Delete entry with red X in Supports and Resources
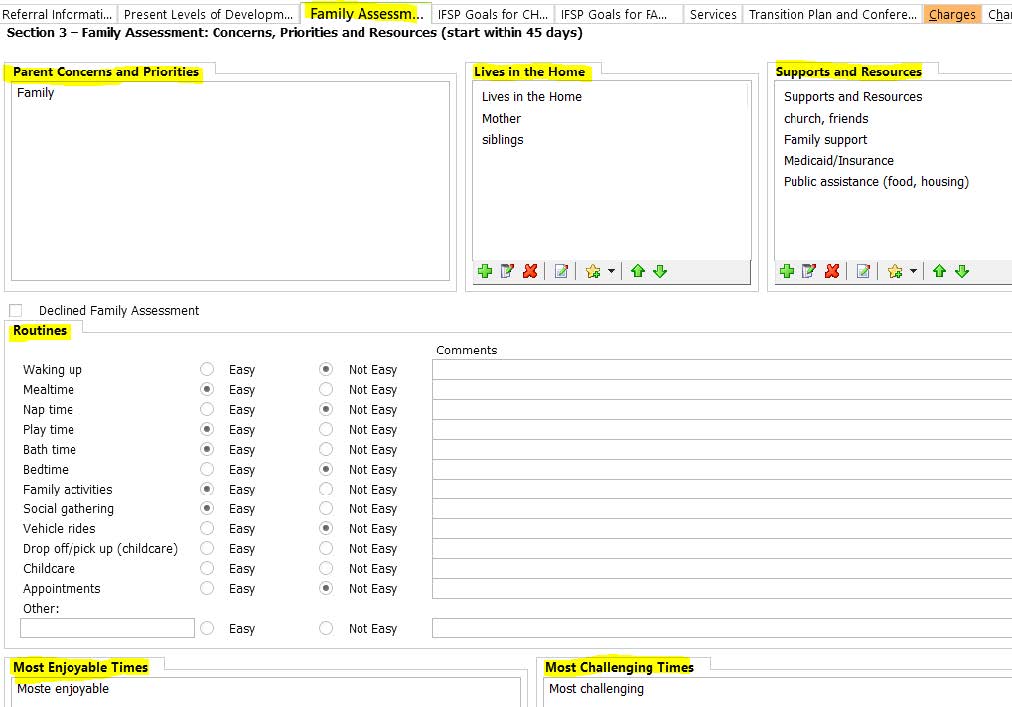 [832, 271]
